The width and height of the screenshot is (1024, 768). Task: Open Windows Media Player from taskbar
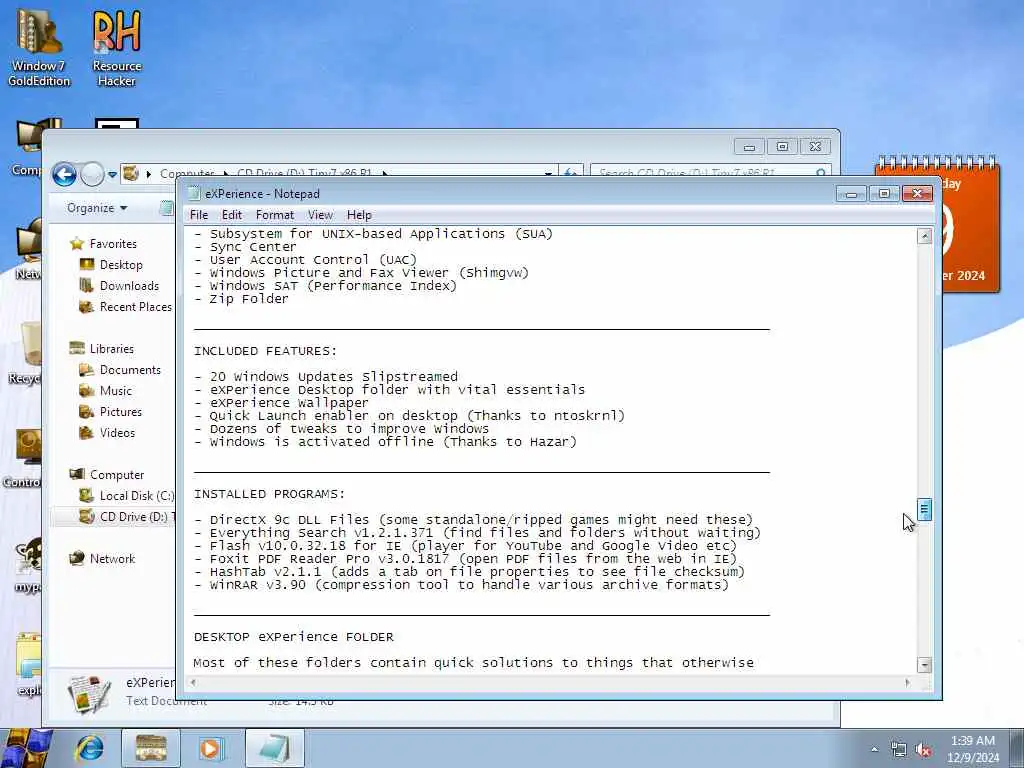(210, 748)
